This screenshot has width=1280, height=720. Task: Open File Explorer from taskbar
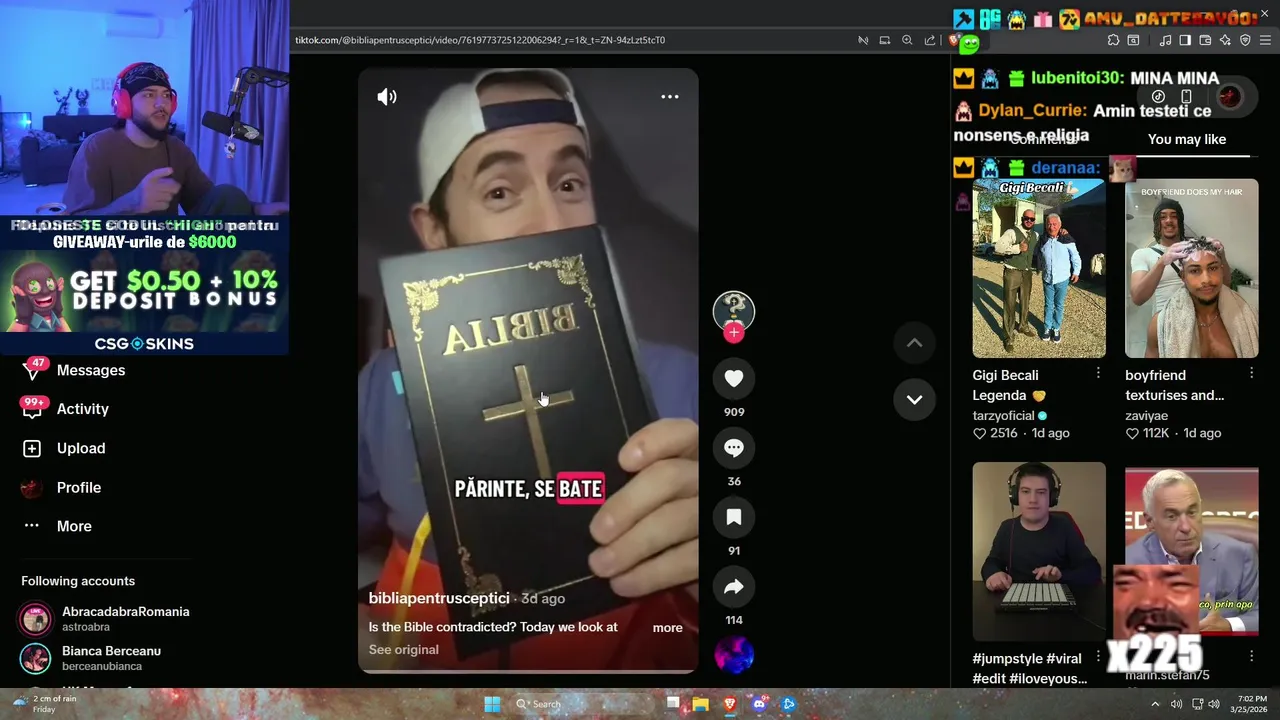701,704
